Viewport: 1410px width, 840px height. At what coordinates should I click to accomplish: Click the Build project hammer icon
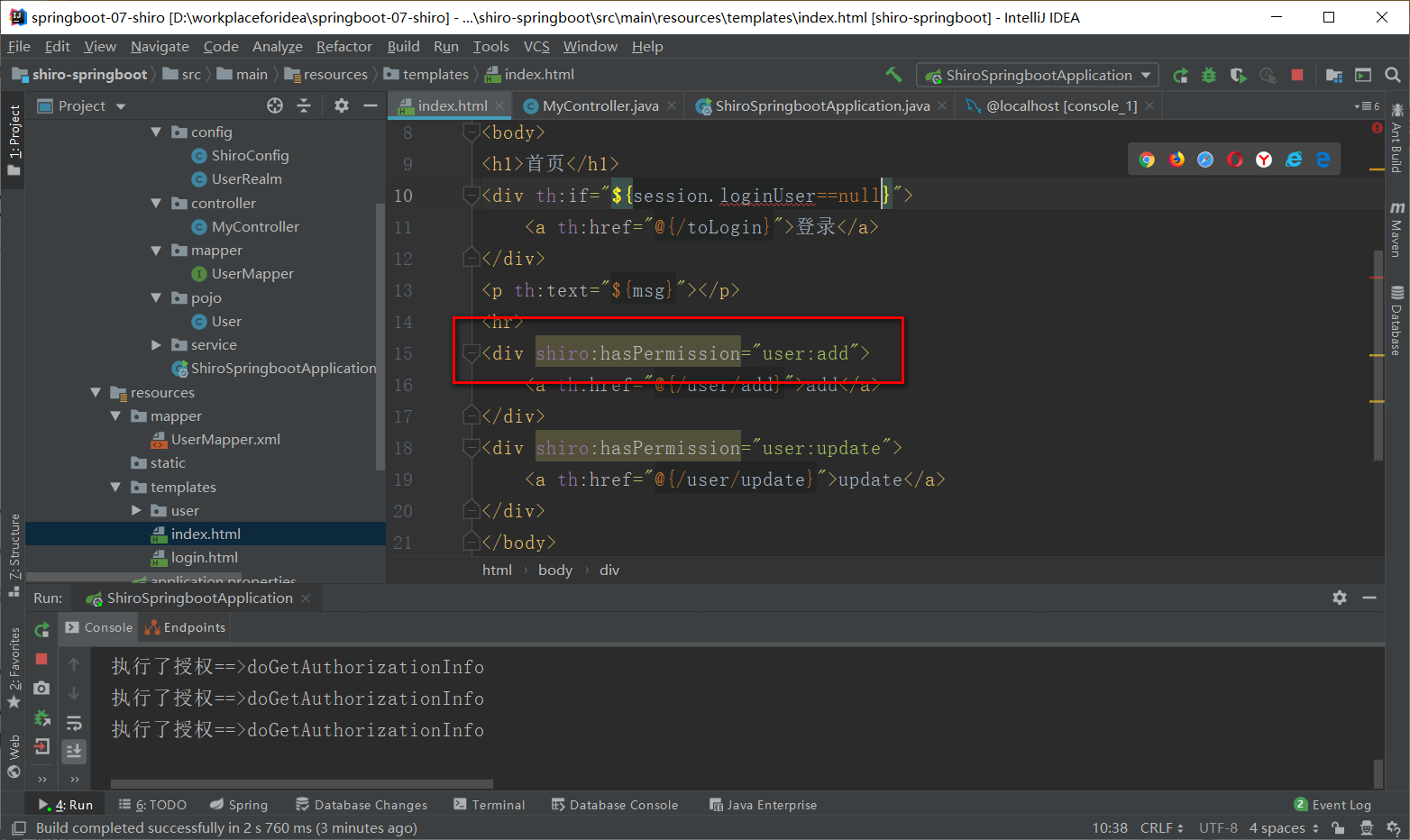click(x=893, y=75)
